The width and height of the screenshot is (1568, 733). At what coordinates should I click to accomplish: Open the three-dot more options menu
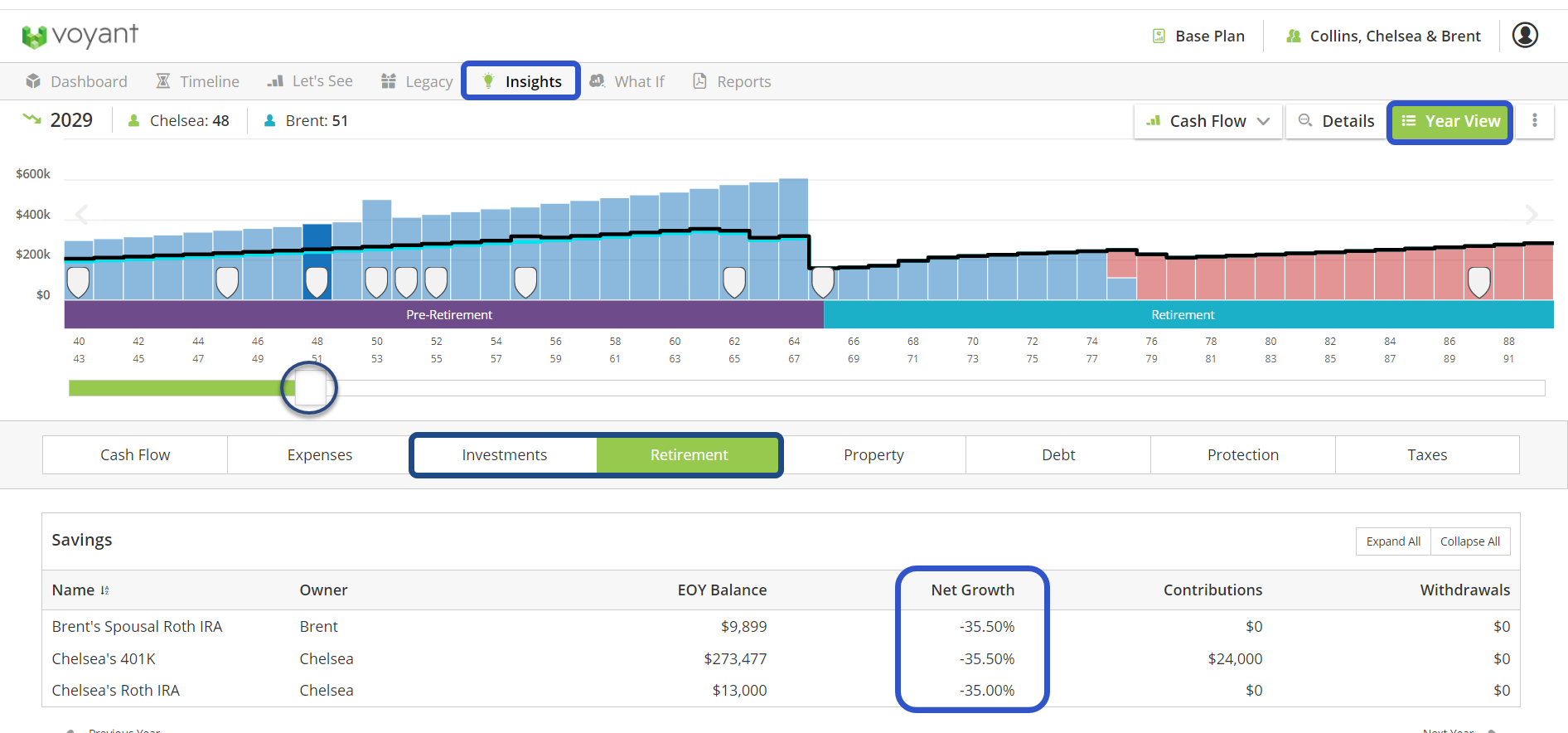point(1535,121)
